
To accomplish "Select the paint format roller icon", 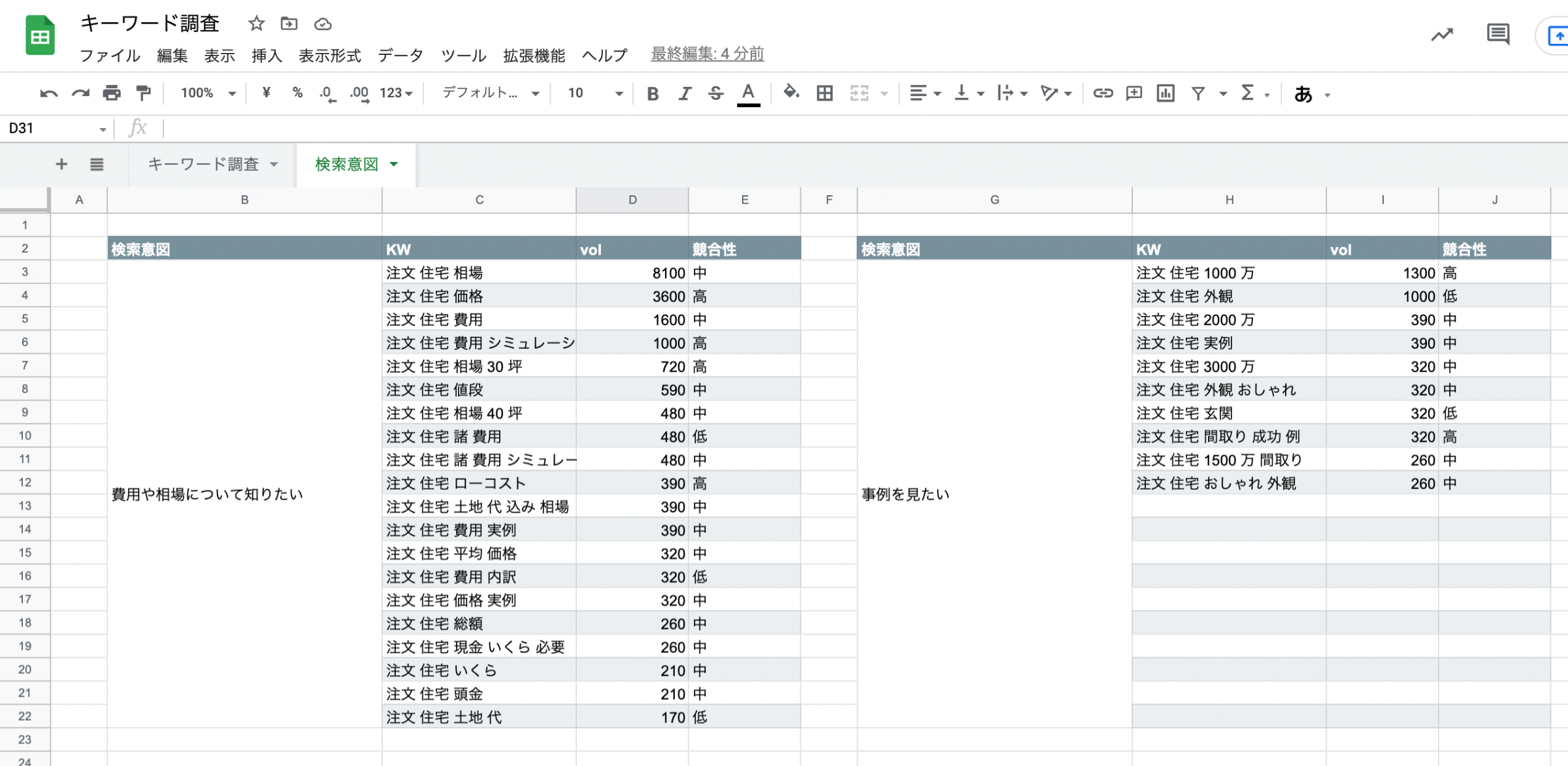I will pyautogui.click(x=143, y=93).
